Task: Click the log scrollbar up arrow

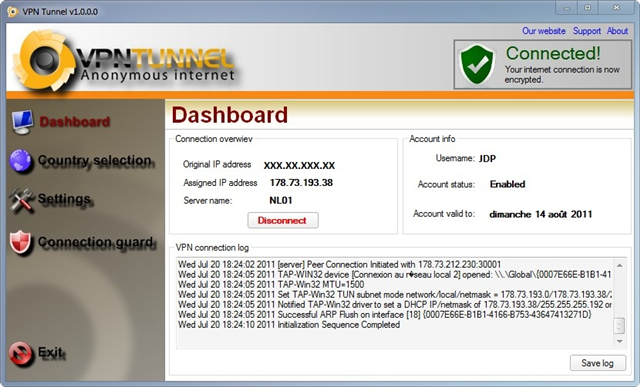Action: tap(619, 265)
